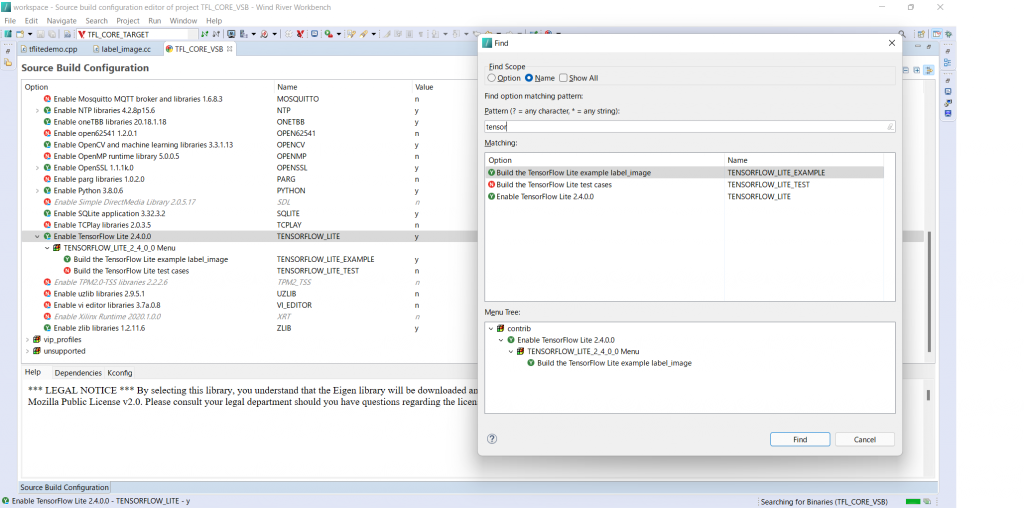Viewport: 1024px width, 508px height.
Task: Click the contrib folder icon in Menu Tree
Action: [500, 328]
